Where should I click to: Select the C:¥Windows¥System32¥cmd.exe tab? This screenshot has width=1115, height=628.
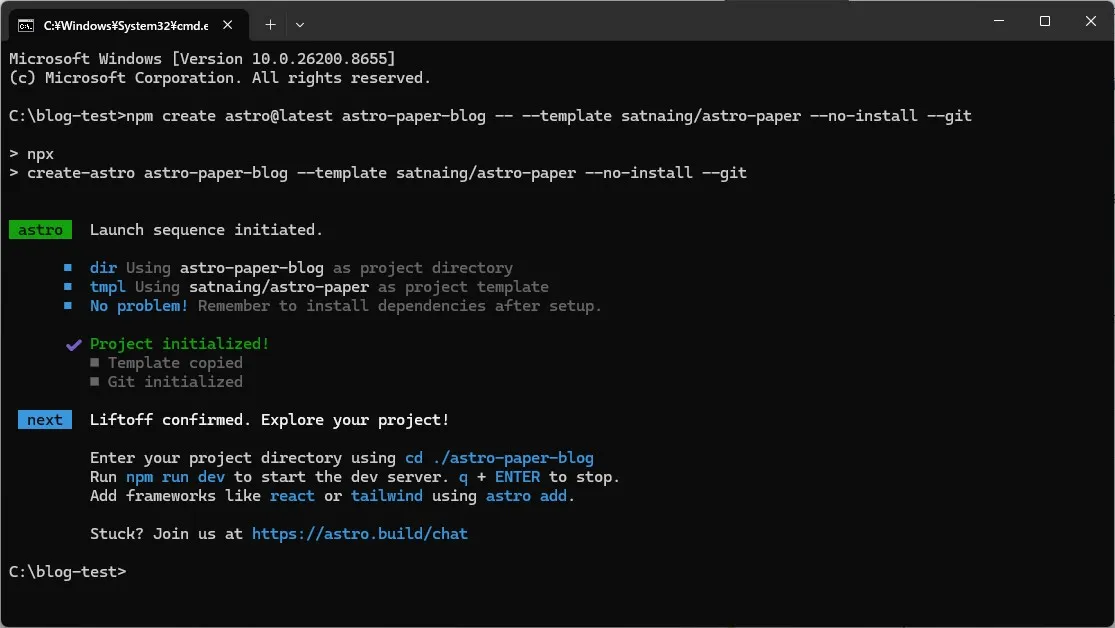(126, 26)
